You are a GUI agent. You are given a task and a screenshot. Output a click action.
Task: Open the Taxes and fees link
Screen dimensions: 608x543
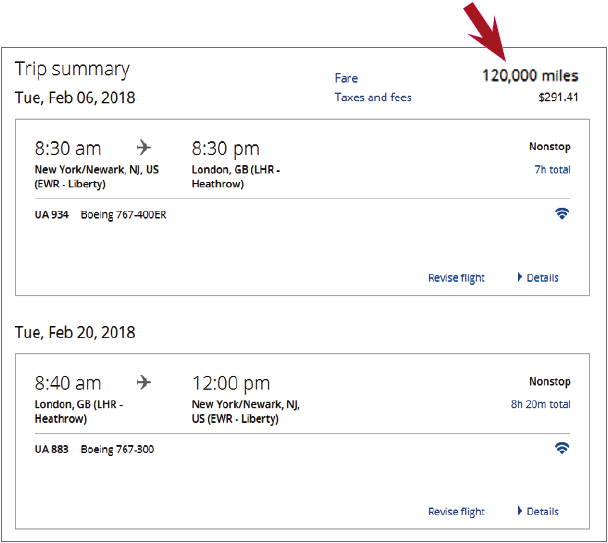coord(373,97)
